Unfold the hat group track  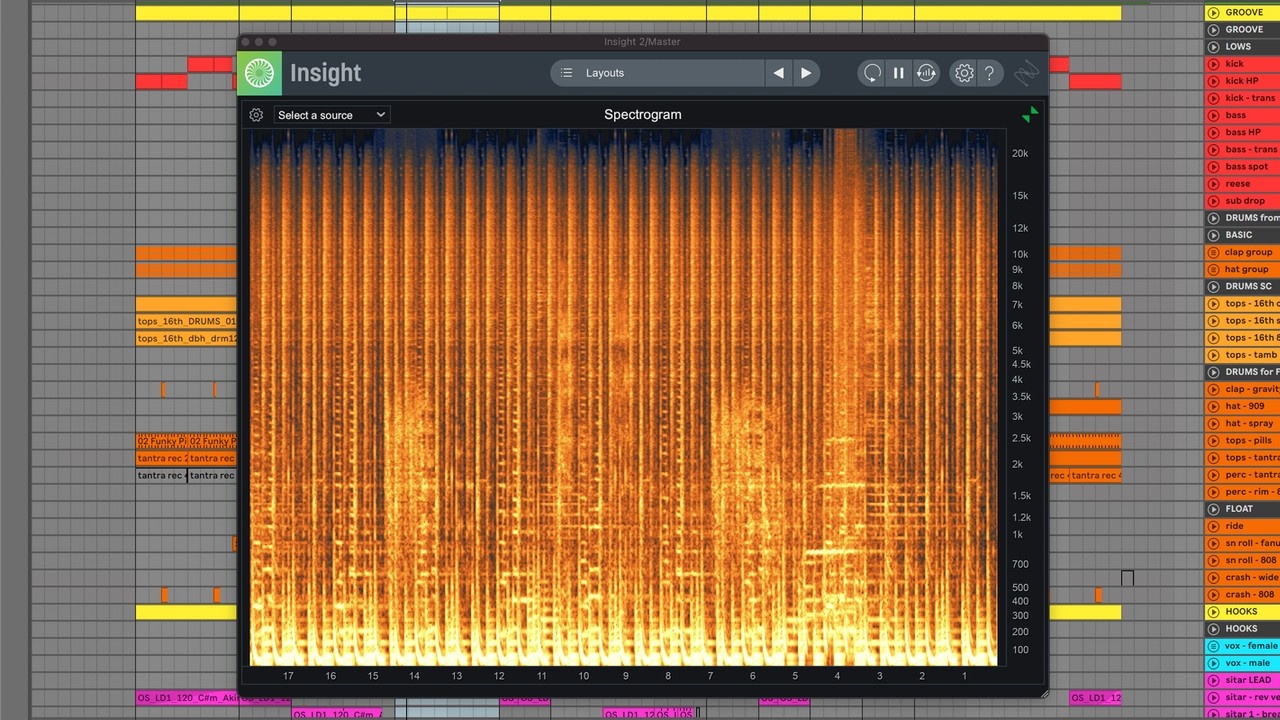pos(1213,269)
